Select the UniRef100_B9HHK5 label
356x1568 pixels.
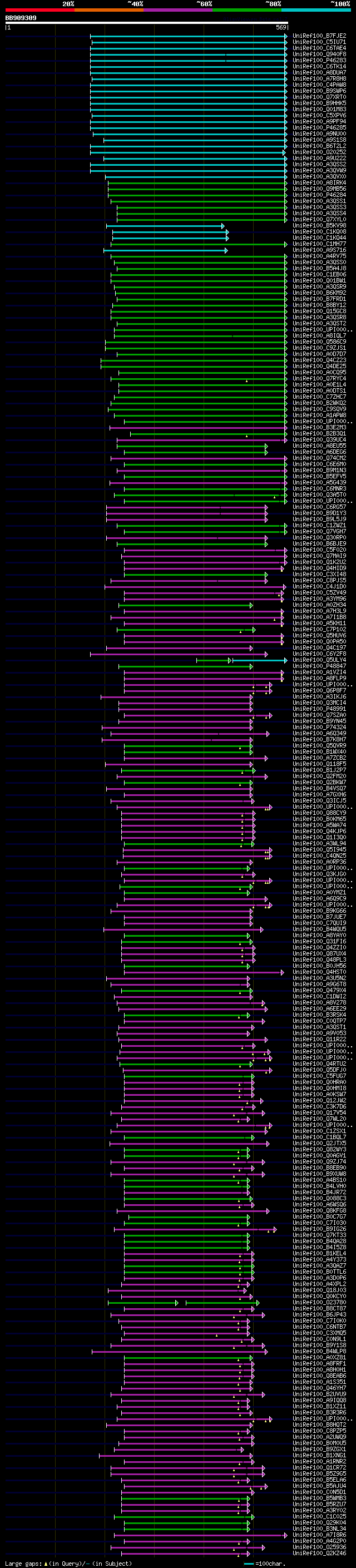tap(319, 103)
